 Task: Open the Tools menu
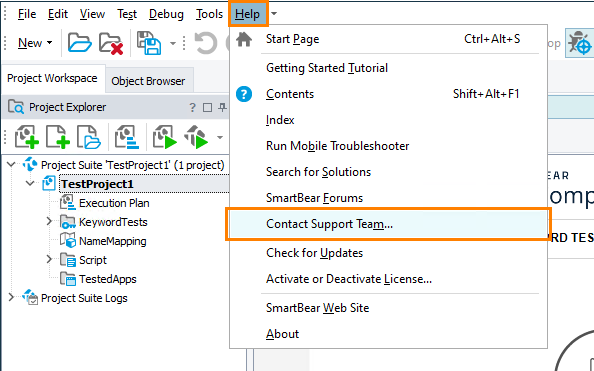[x=209, y=14]
